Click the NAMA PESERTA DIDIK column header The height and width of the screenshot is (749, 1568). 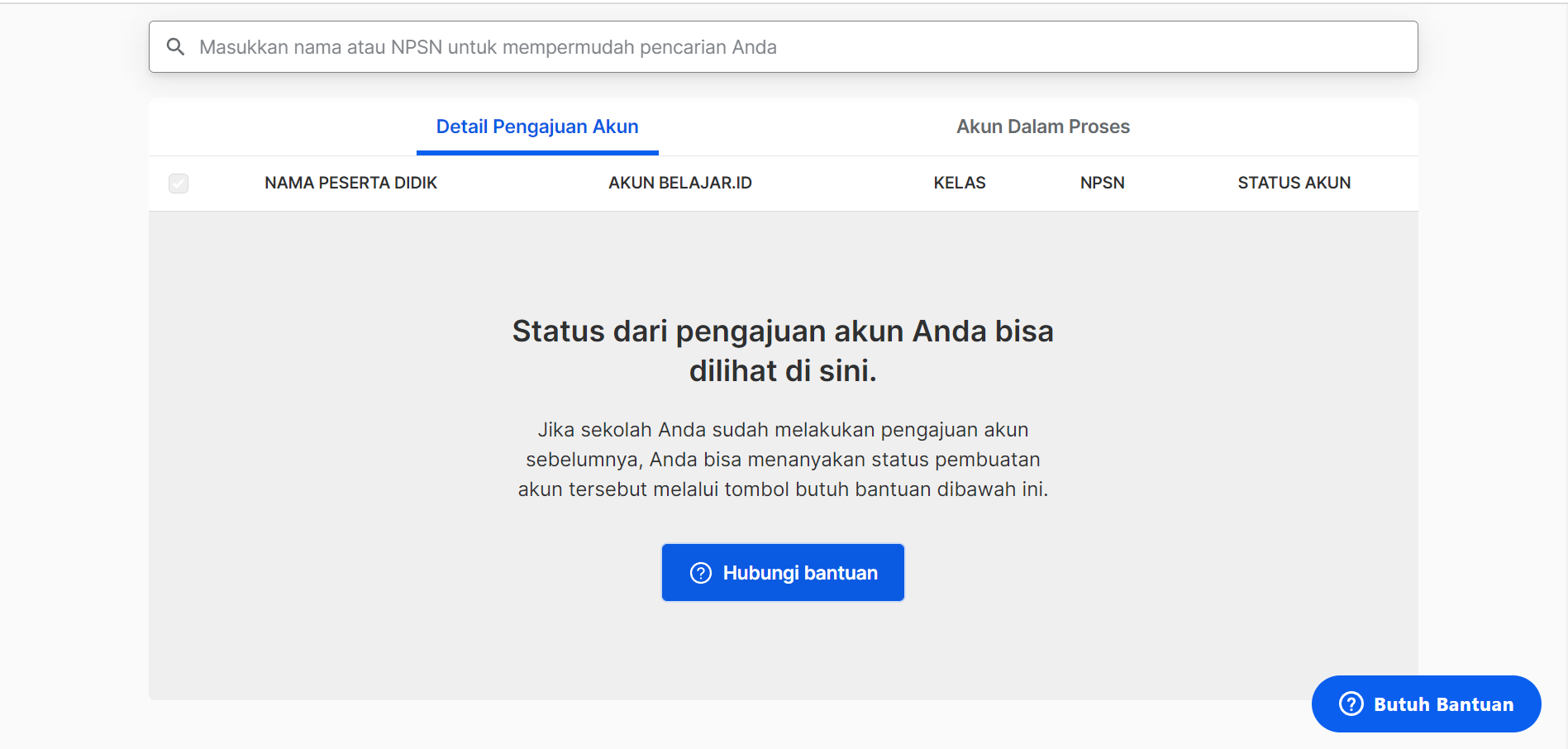pyautogui.click(x=350, y=183)
